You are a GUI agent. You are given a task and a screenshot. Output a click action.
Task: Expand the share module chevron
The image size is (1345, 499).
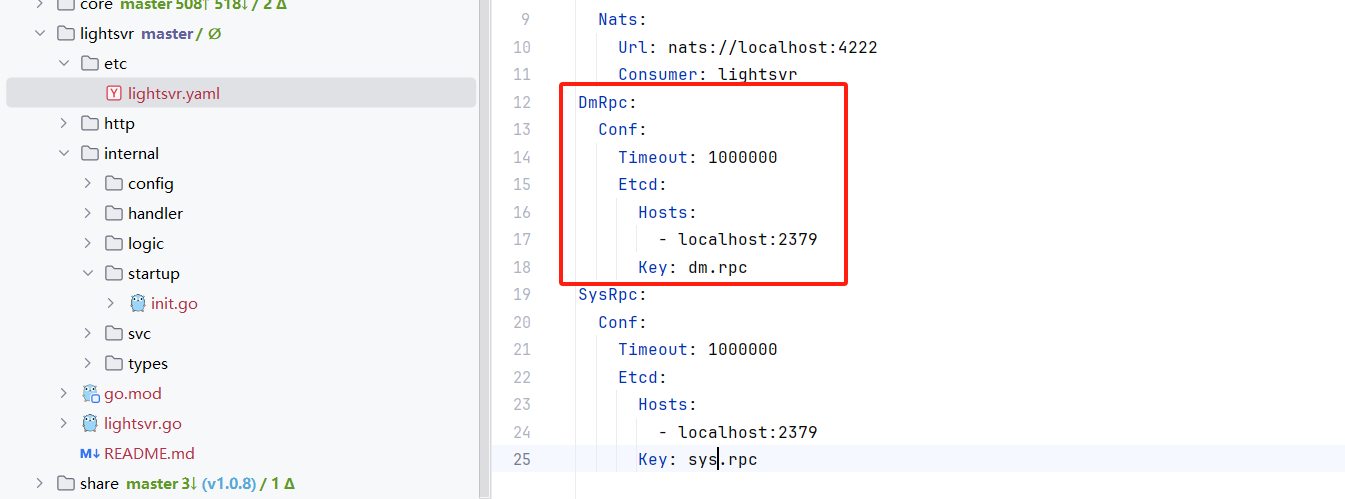[40, 484]
